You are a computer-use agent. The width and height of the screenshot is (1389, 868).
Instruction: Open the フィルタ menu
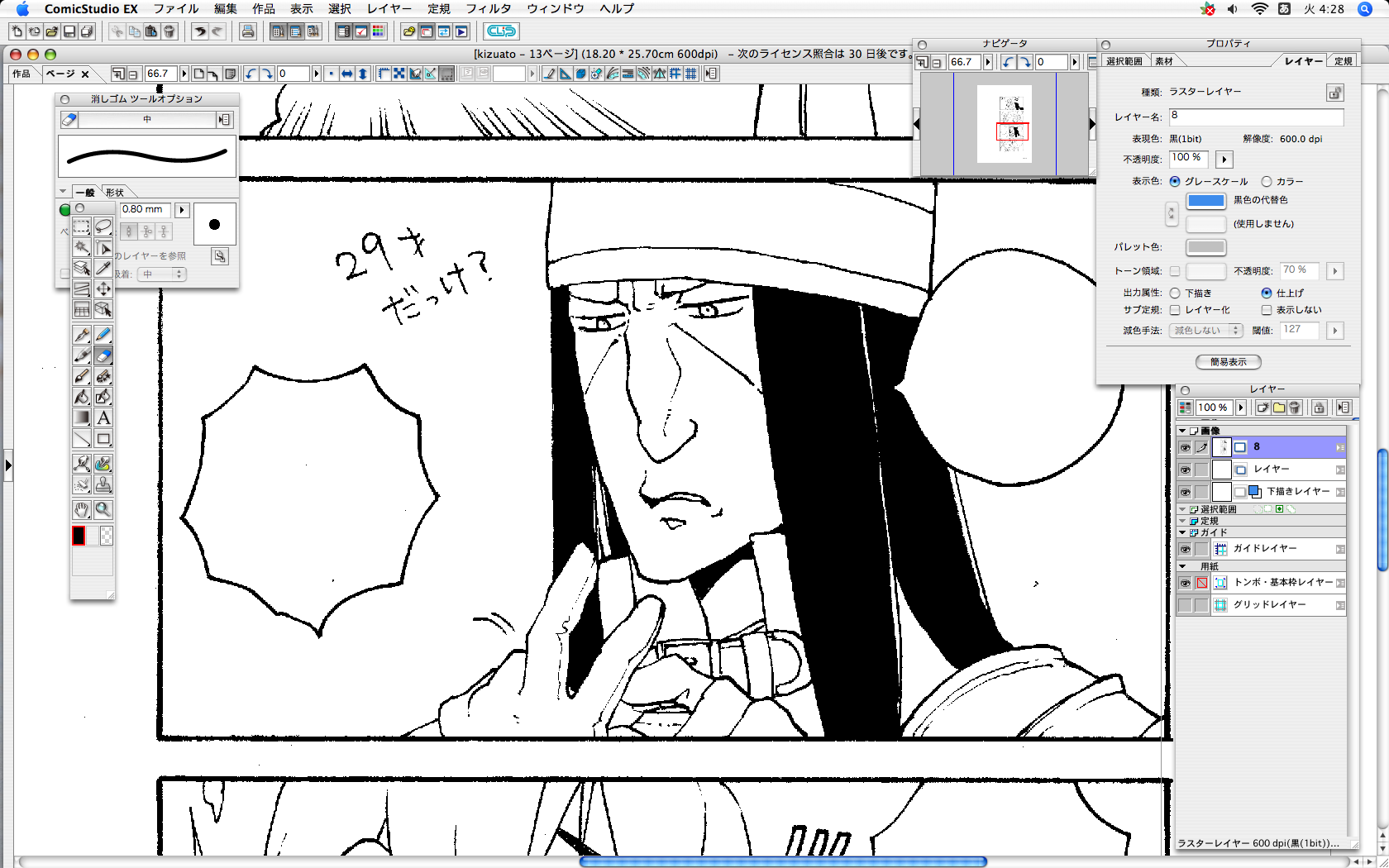(x=489, y=8)
